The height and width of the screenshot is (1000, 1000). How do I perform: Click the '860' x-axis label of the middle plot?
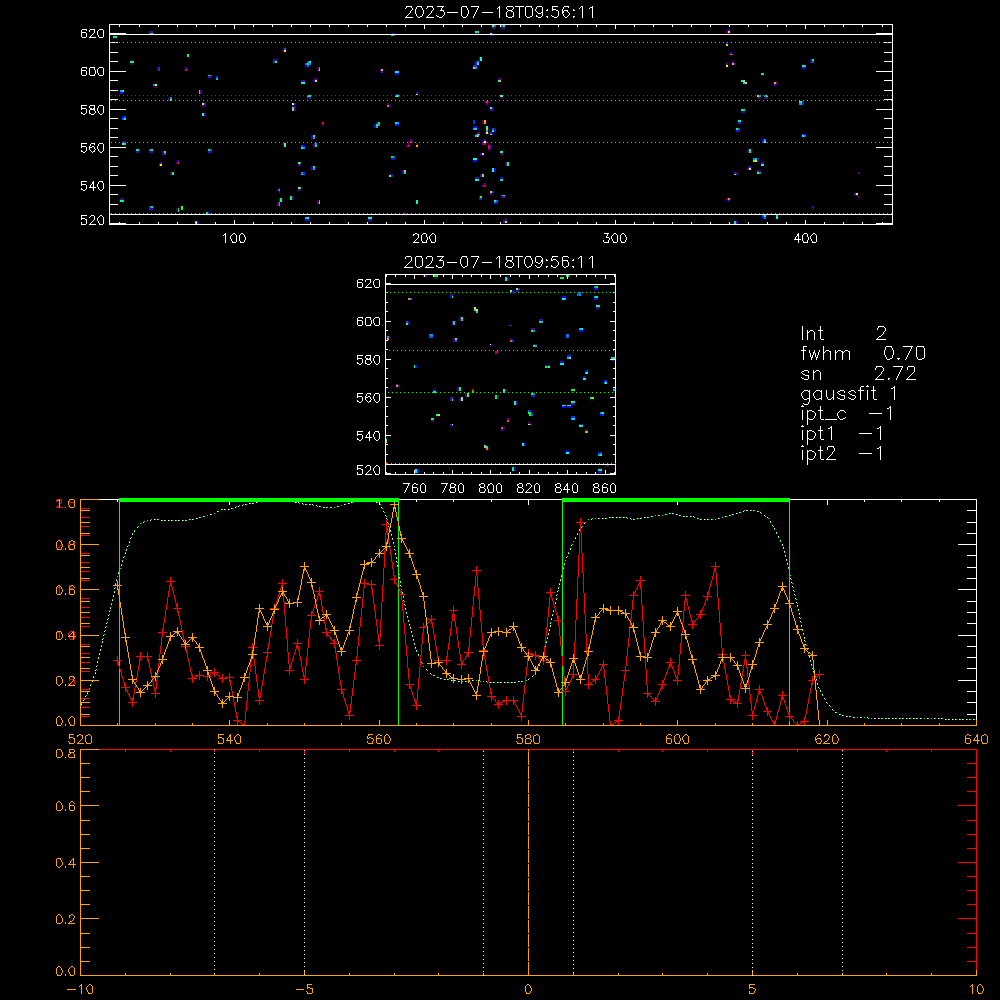coord(605,489)
